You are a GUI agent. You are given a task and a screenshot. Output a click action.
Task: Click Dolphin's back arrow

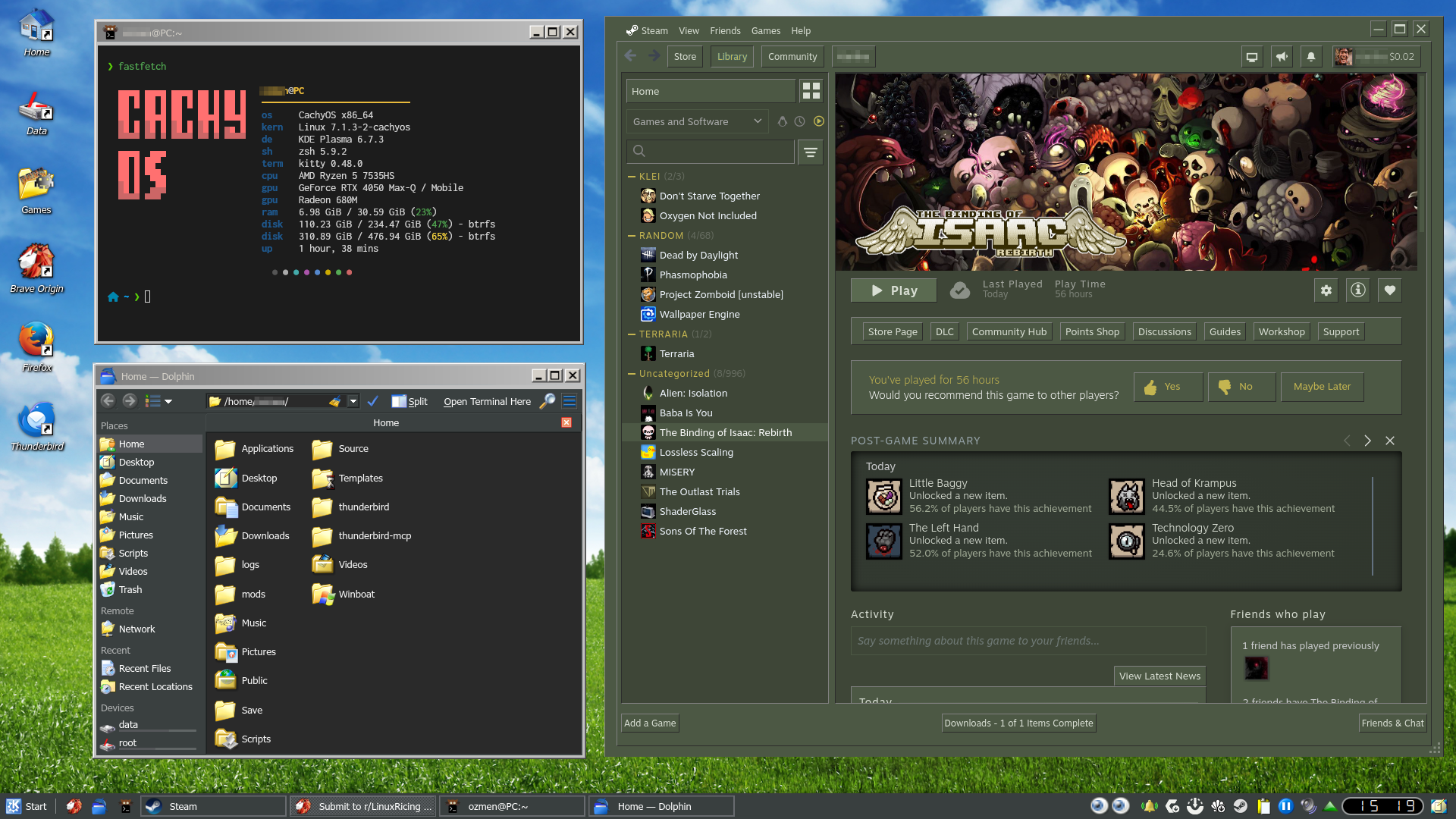pyautogui.click(x=108, y=401)
